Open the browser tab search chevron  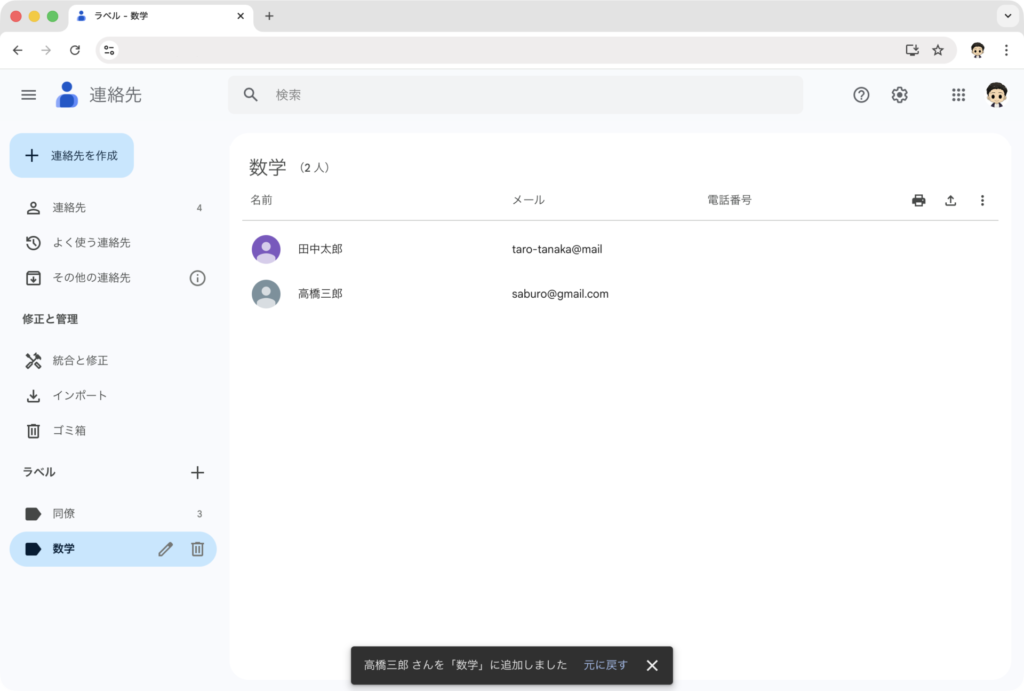pyautogui.click(x=1007, y=16)
